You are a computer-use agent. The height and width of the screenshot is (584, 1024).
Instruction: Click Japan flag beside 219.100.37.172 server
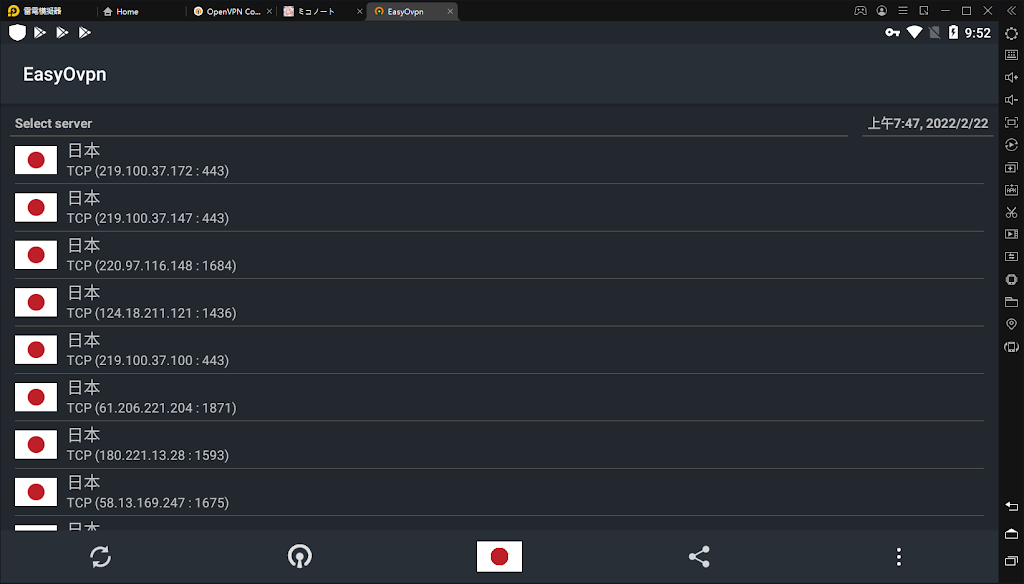[x=36, y=160]
